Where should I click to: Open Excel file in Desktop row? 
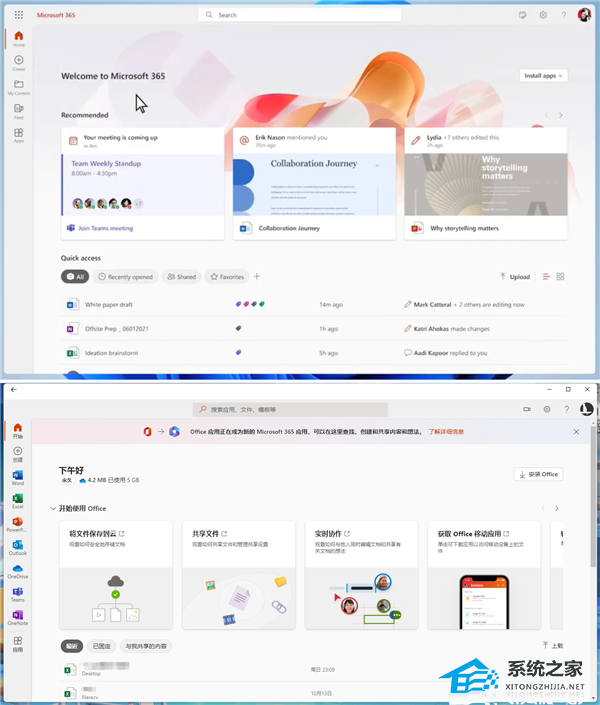tap(311, 669)
